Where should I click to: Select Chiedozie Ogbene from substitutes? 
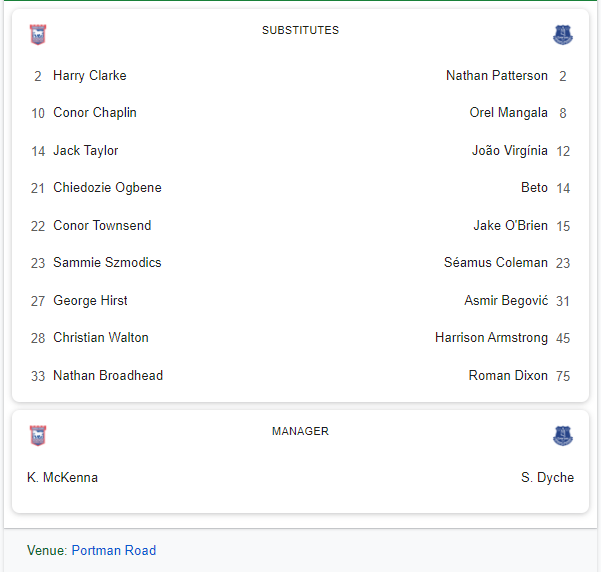click(x=107, y=188)
